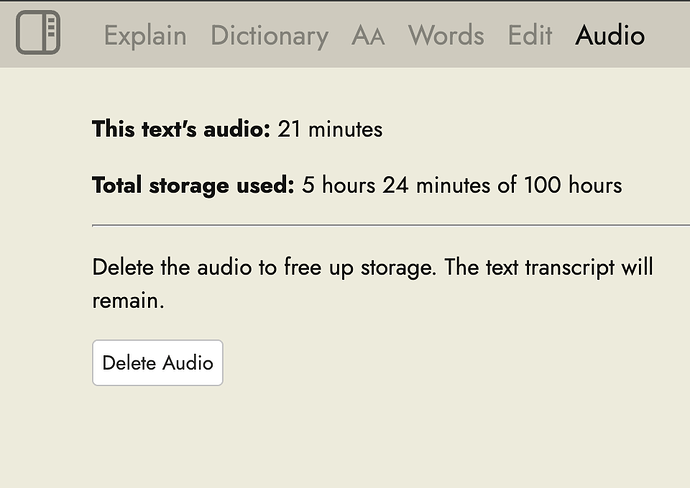Click the "21 minutes" duration value
Image resolution: width=690 pixels, height=488 pixels.
[x=330, y=129]
